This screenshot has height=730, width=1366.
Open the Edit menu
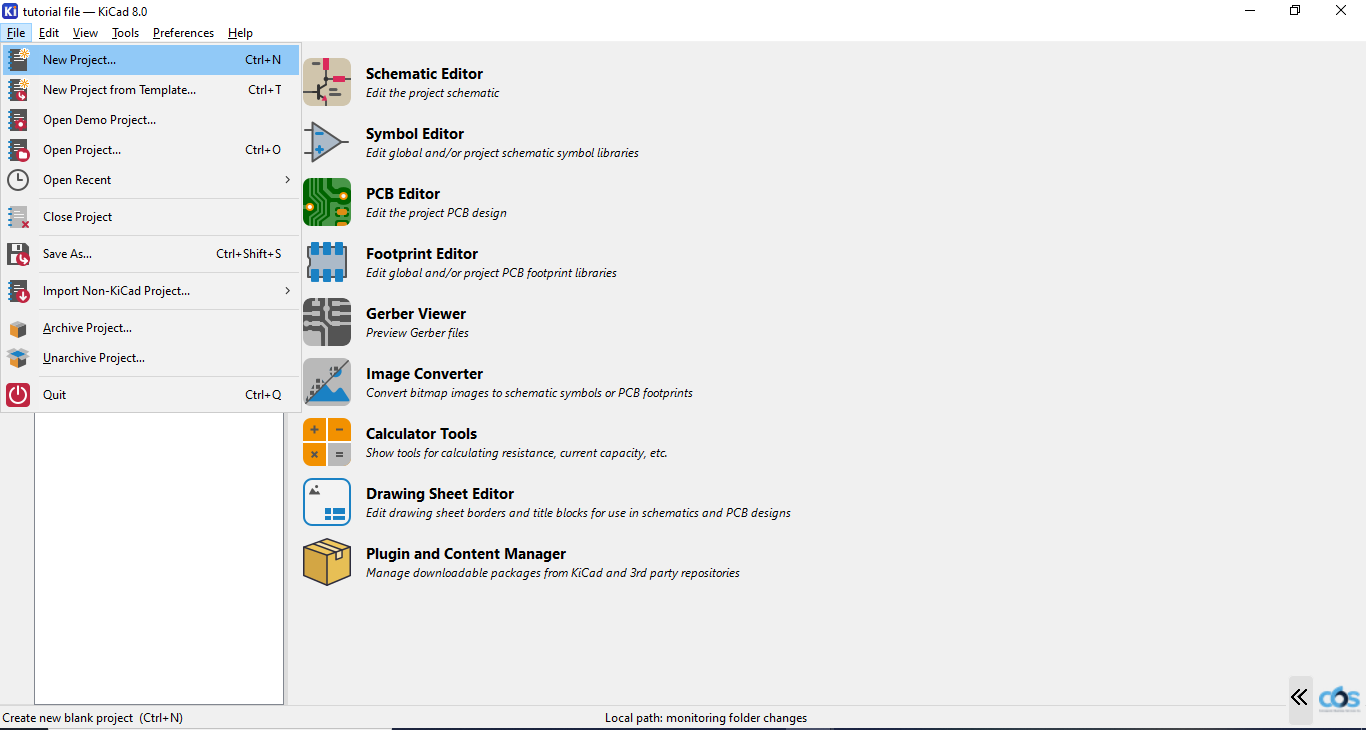point(49,33)
